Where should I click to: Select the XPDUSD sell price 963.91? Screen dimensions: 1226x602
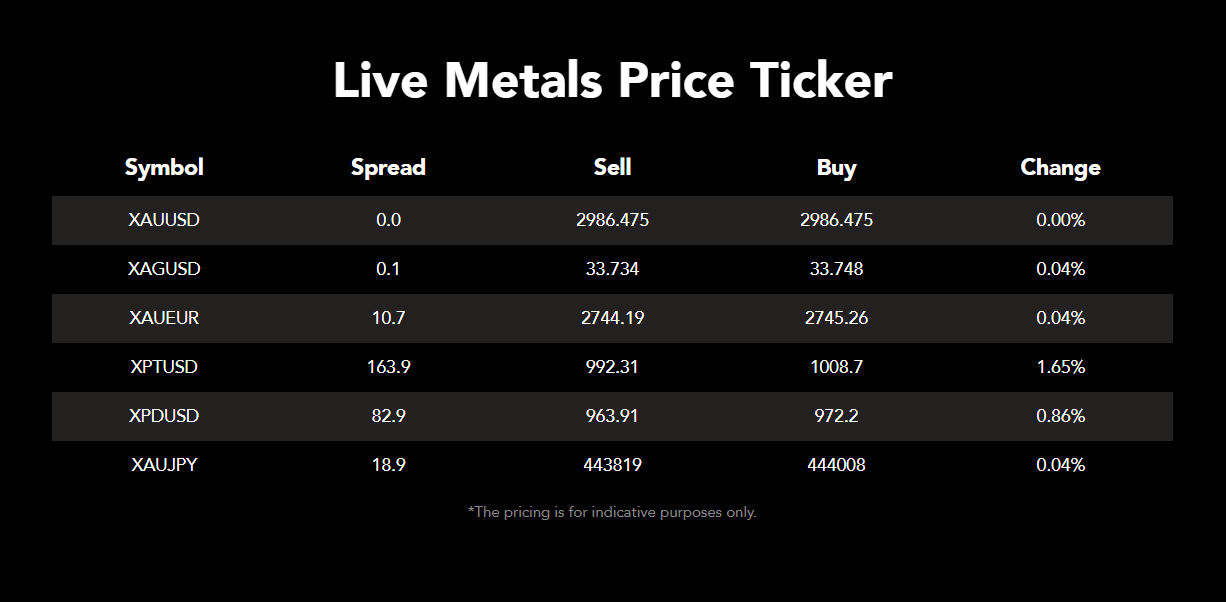coord(612,416)
